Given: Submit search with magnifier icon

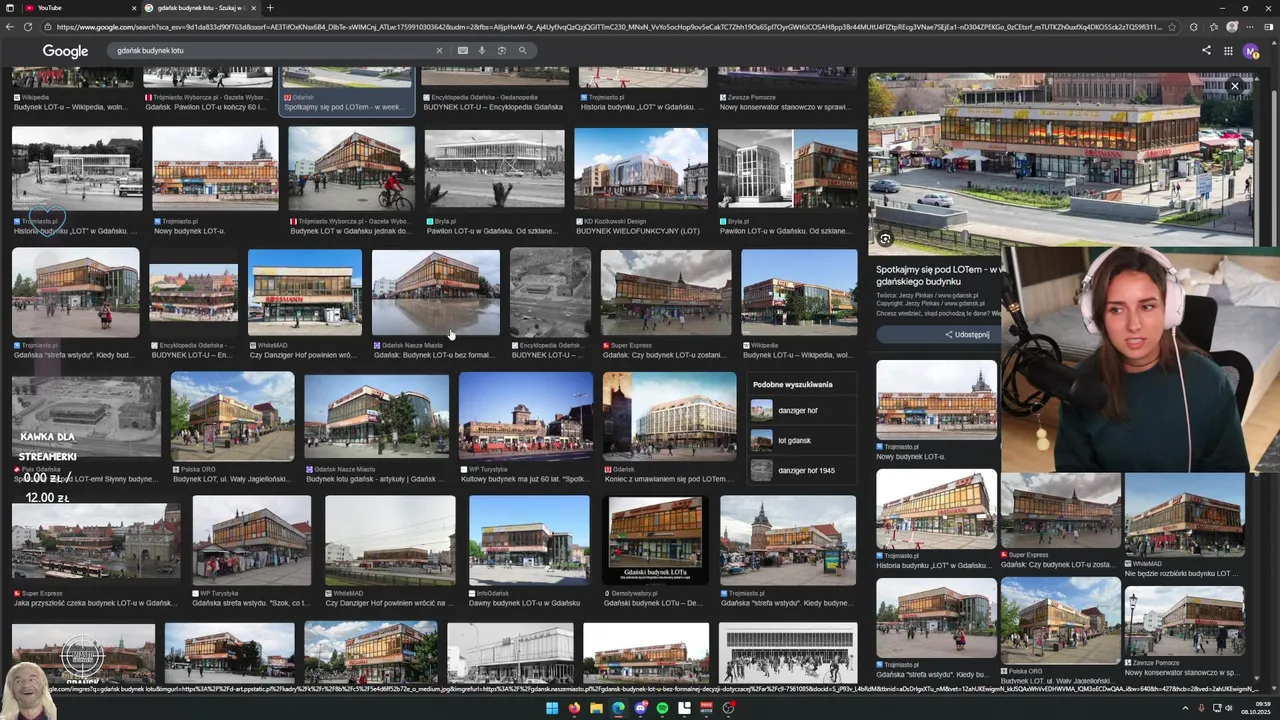Looking at the screenshot, I should click(x=522, y=50).
